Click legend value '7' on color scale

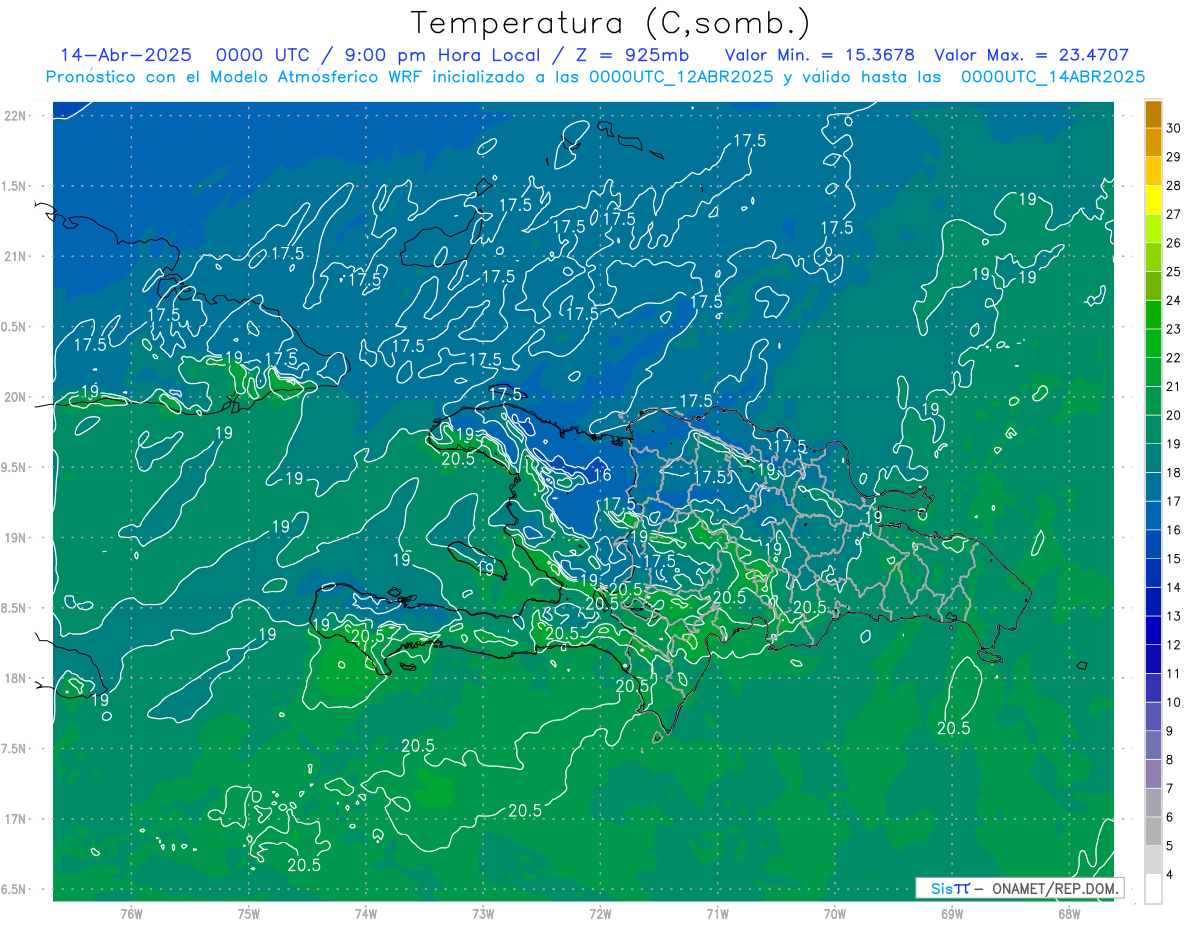(x=1171, y=789)
